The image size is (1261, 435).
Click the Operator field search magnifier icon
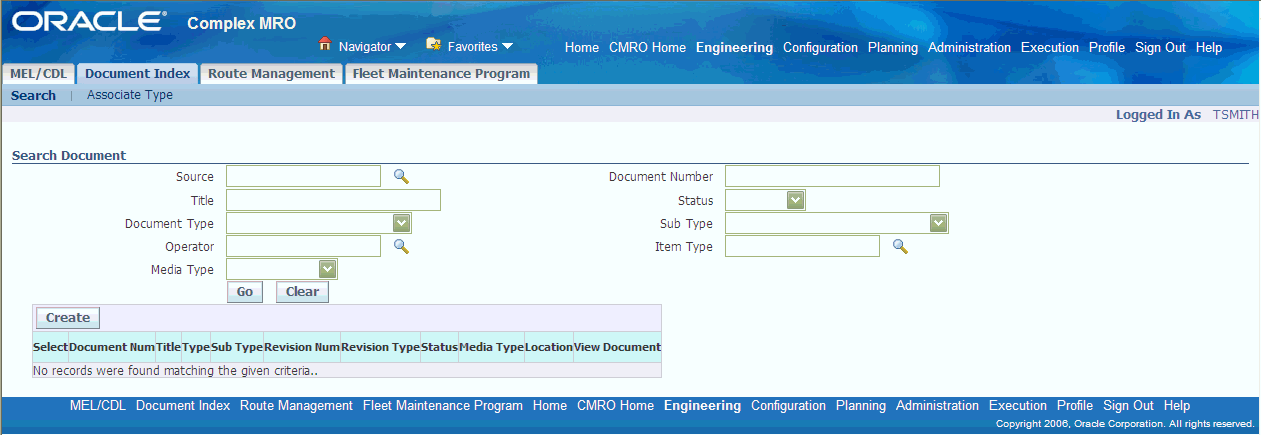401,246
